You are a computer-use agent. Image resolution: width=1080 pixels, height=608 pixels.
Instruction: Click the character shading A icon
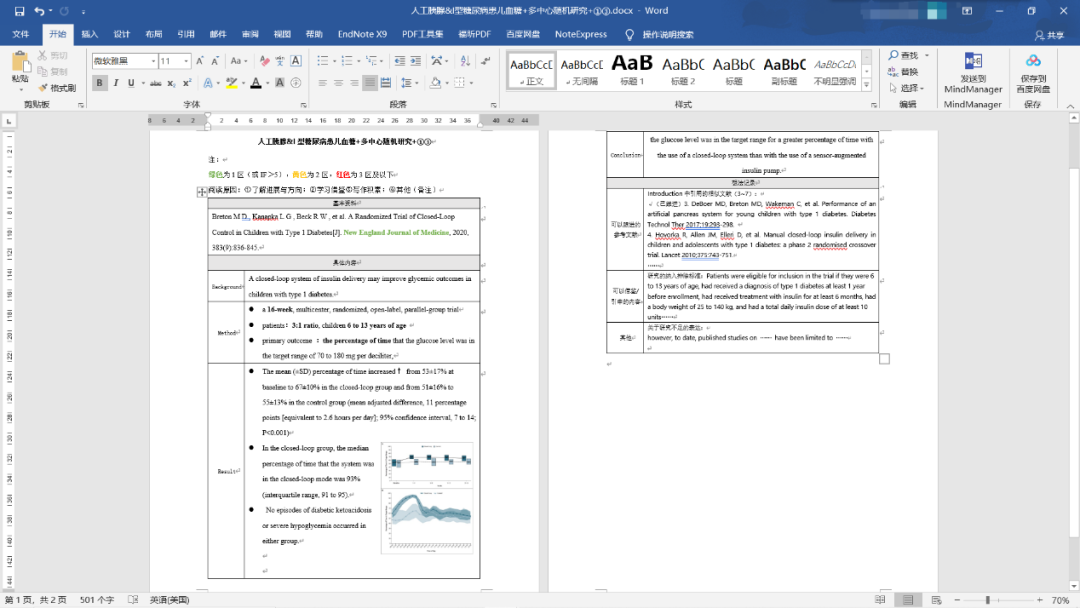(x=280, y=83)
